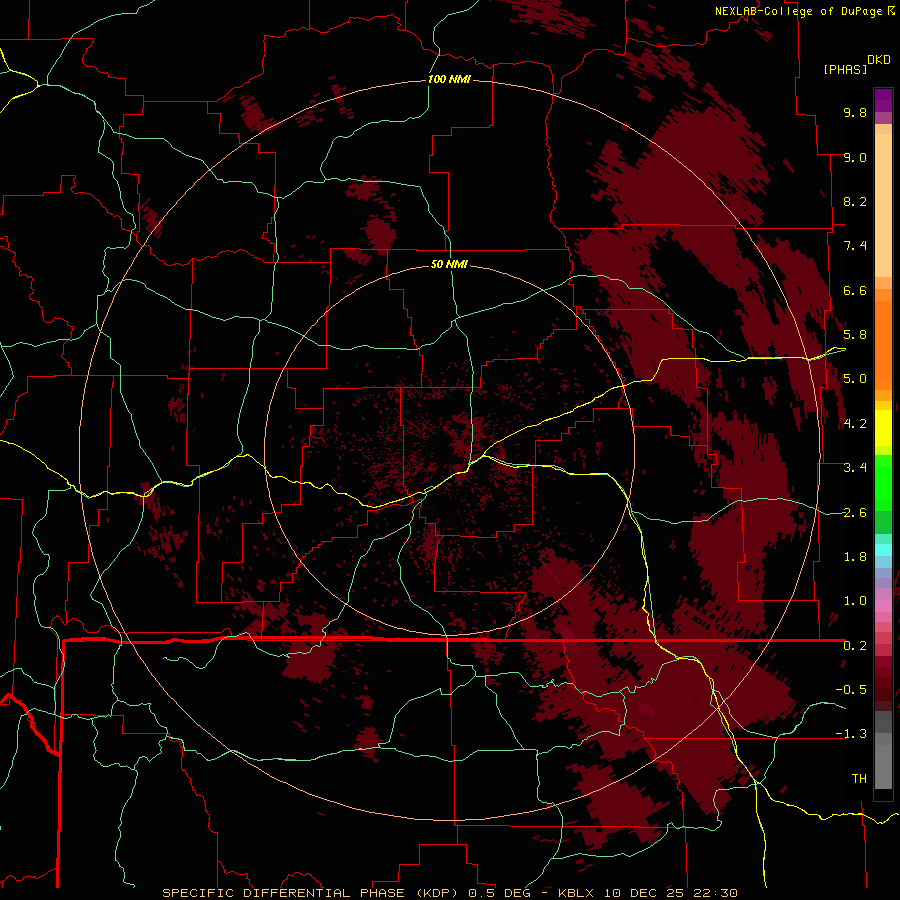The width and height of the screenshot is (900, 900).
Task: Click the SPECIFIC DIFFERENTIAL PHASE (KDP) caption text
Action: coord(313,893)
